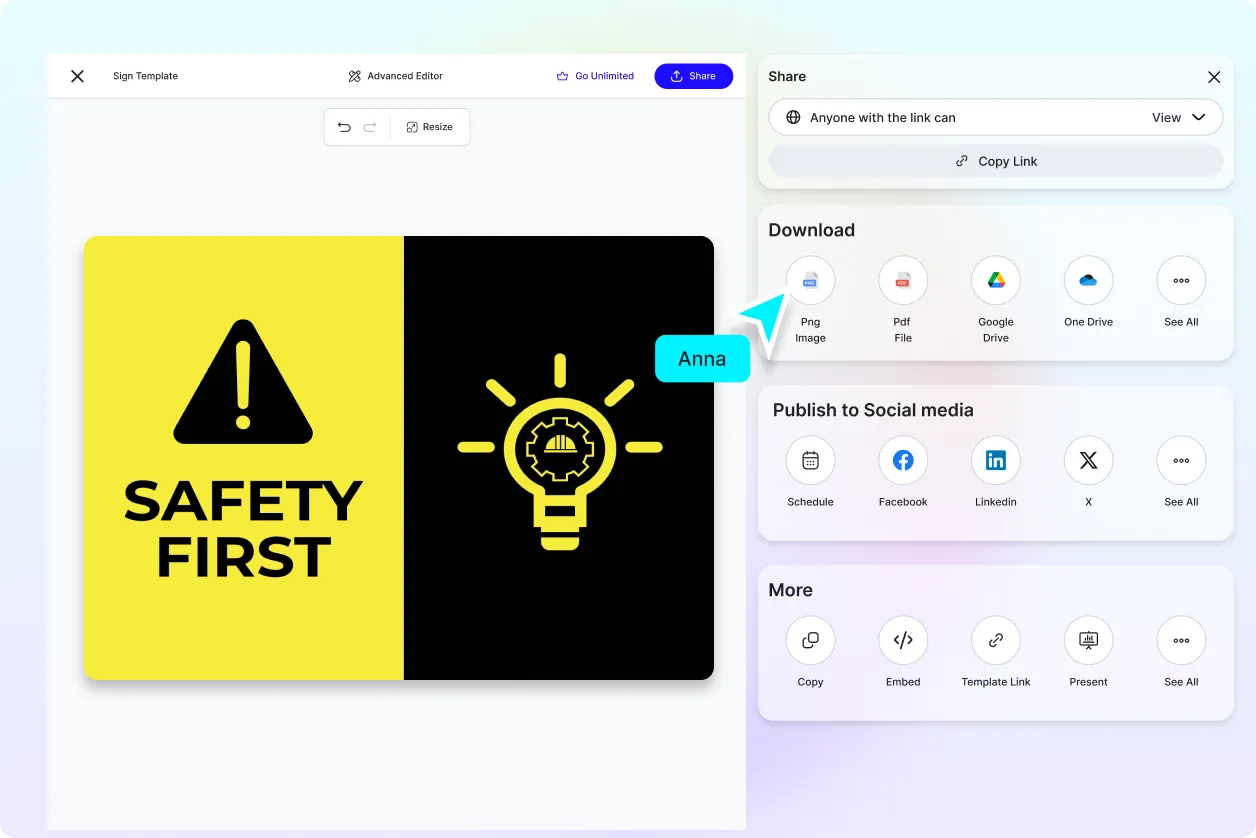Click the Go Unlimited link
Screen dimensions: 1256x838
click(x=596, y=76)
